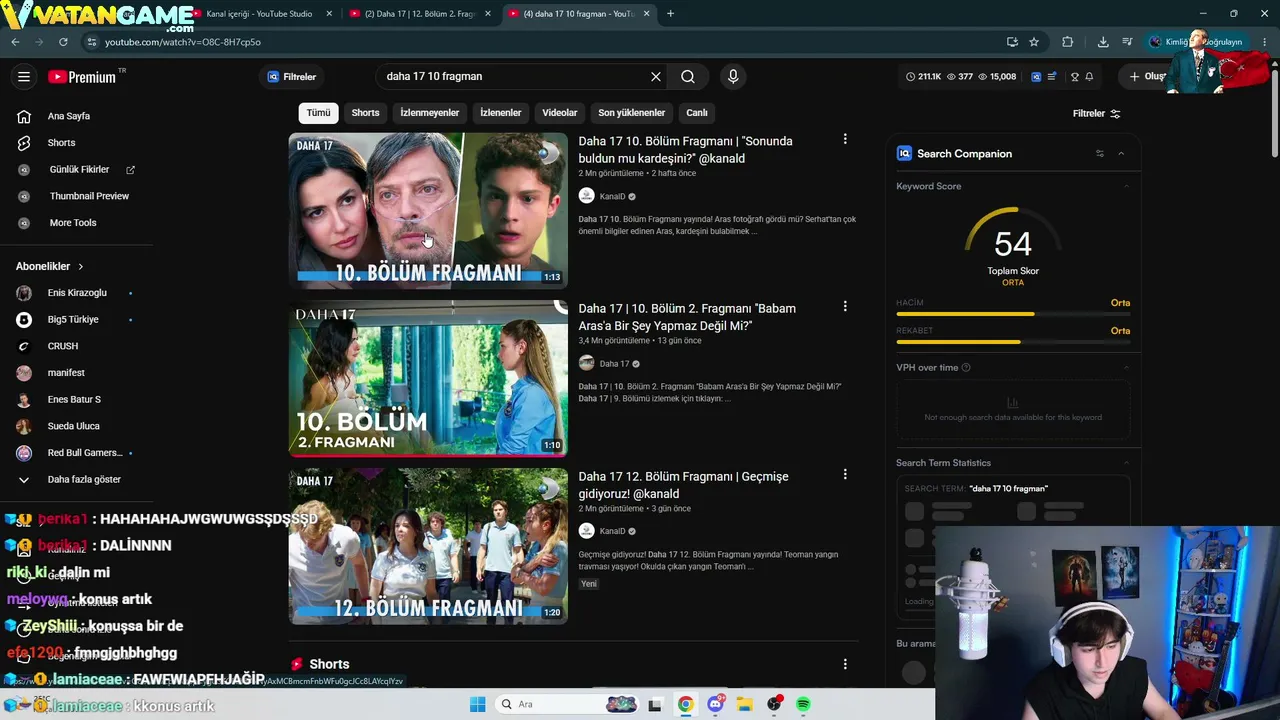Viewport: 1280px width, 720px height.
Task: Open Ana Sayfa in the sidebar
Action: pos(68,116)
